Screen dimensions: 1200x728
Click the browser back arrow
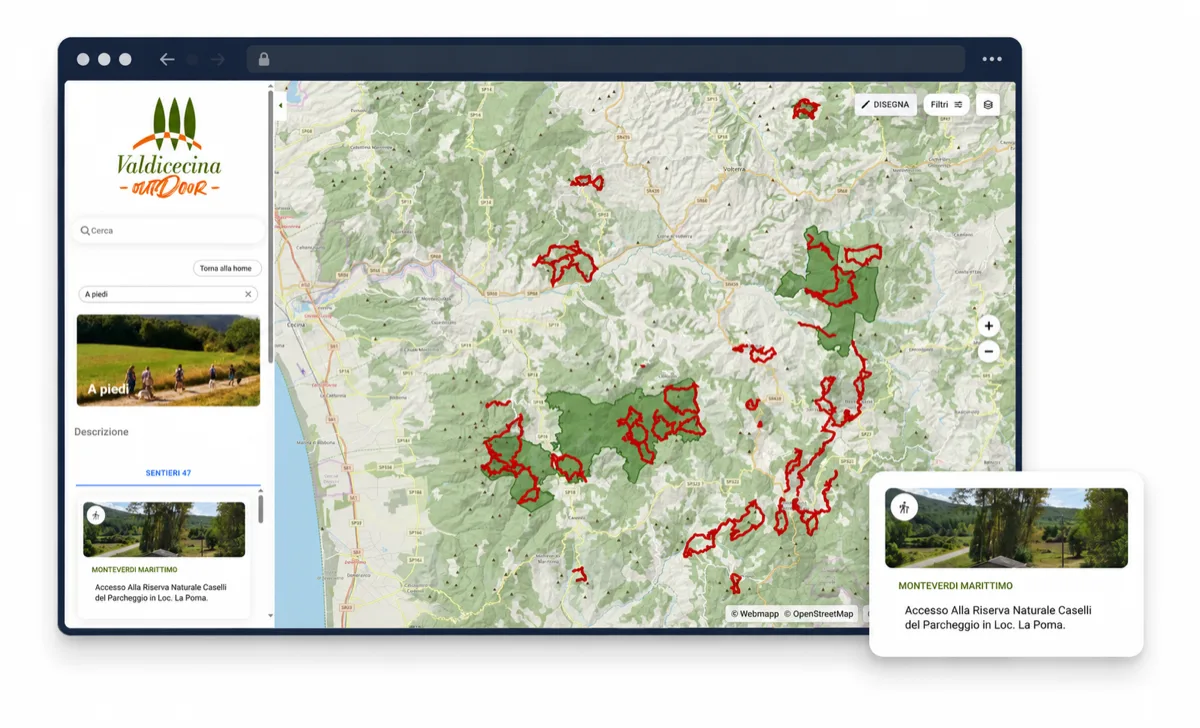[x=167, y=59]
